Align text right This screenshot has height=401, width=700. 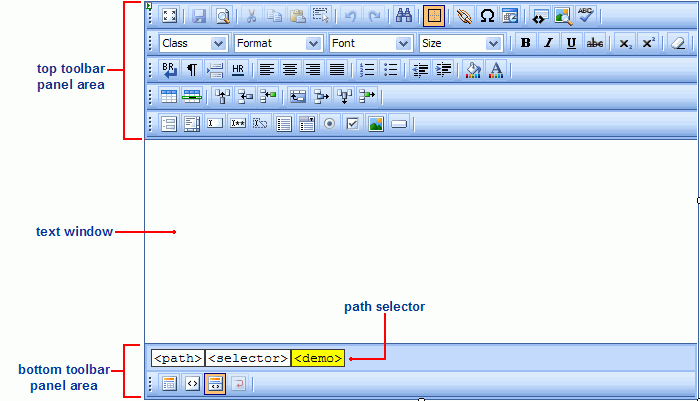point(313,70)
